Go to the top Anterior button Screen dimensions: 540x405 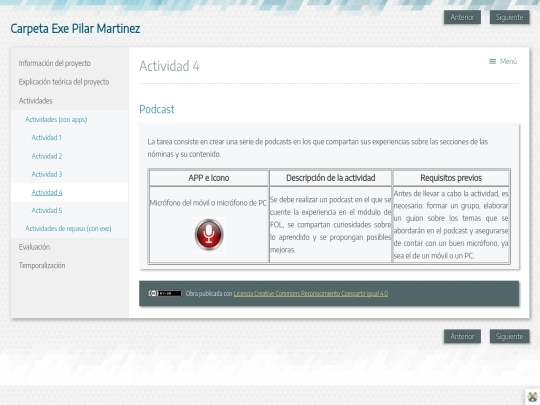pos(462,17)
